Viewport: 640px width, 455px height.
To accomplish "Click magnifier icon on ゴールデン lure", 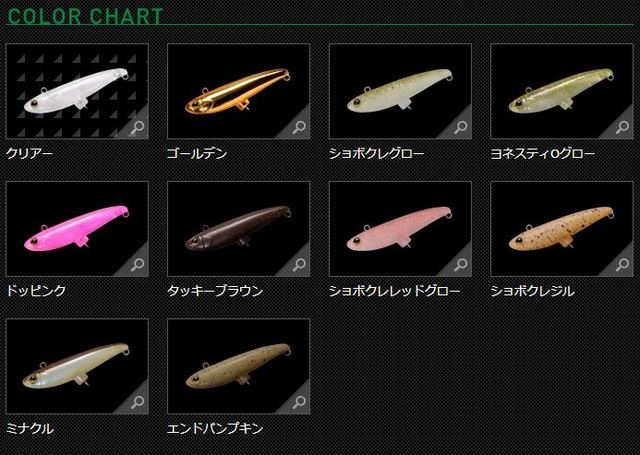I will [x=299, y=127].
